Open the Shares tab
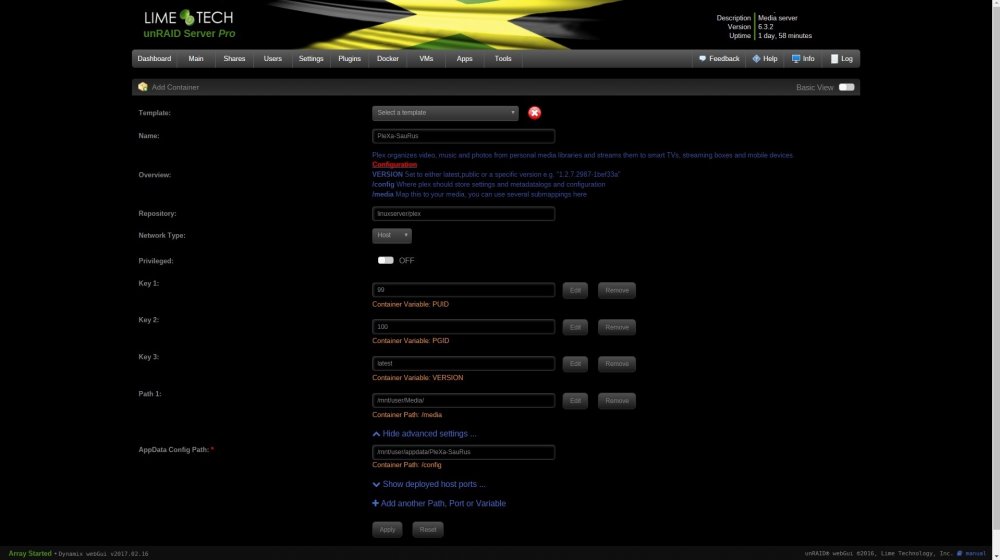1000x560 pixels. pyautogui.click(x=234, y=59)
